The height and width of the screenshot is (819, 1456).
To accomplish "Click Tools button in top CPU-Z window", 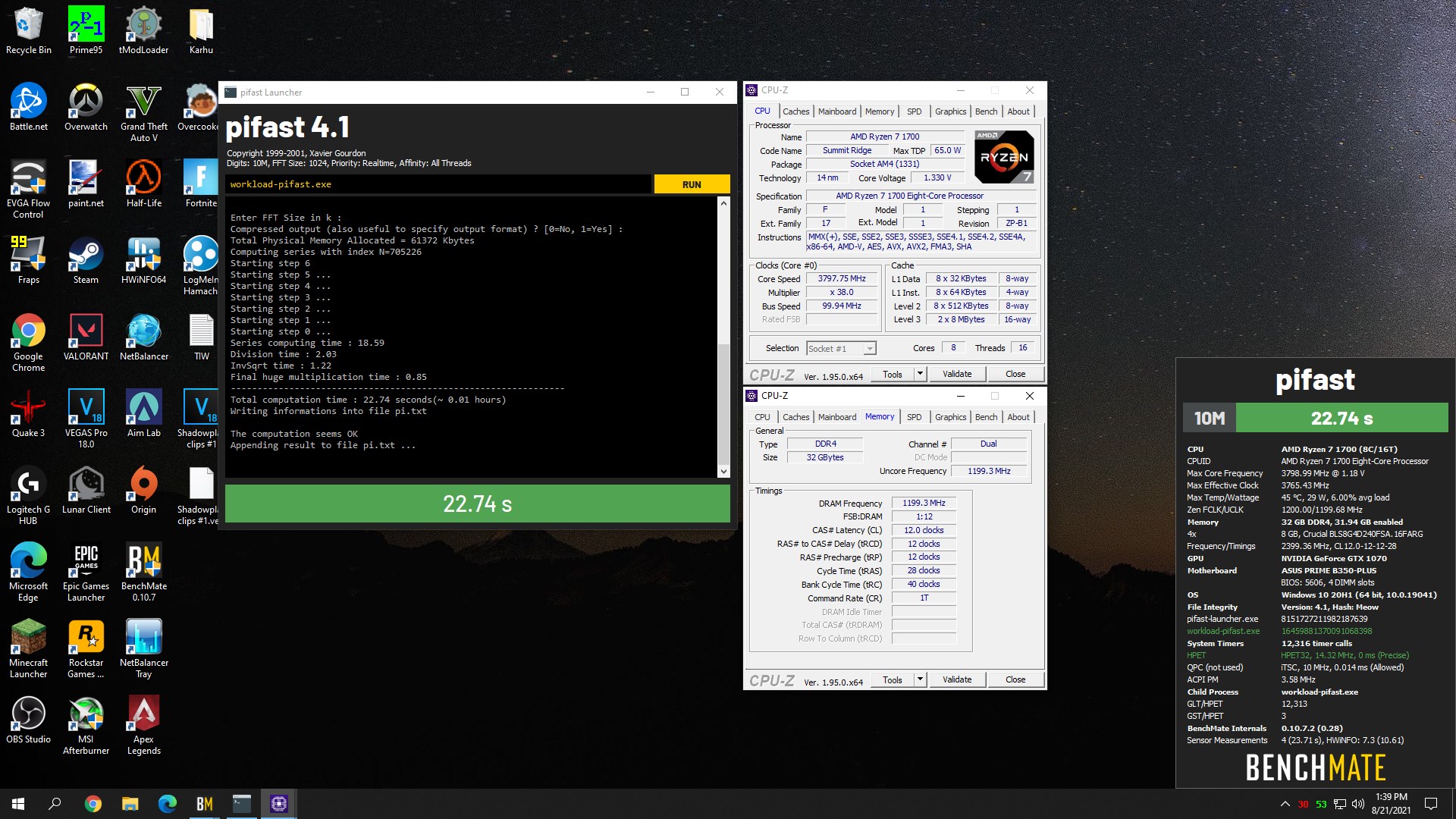I will click(893, 374).
